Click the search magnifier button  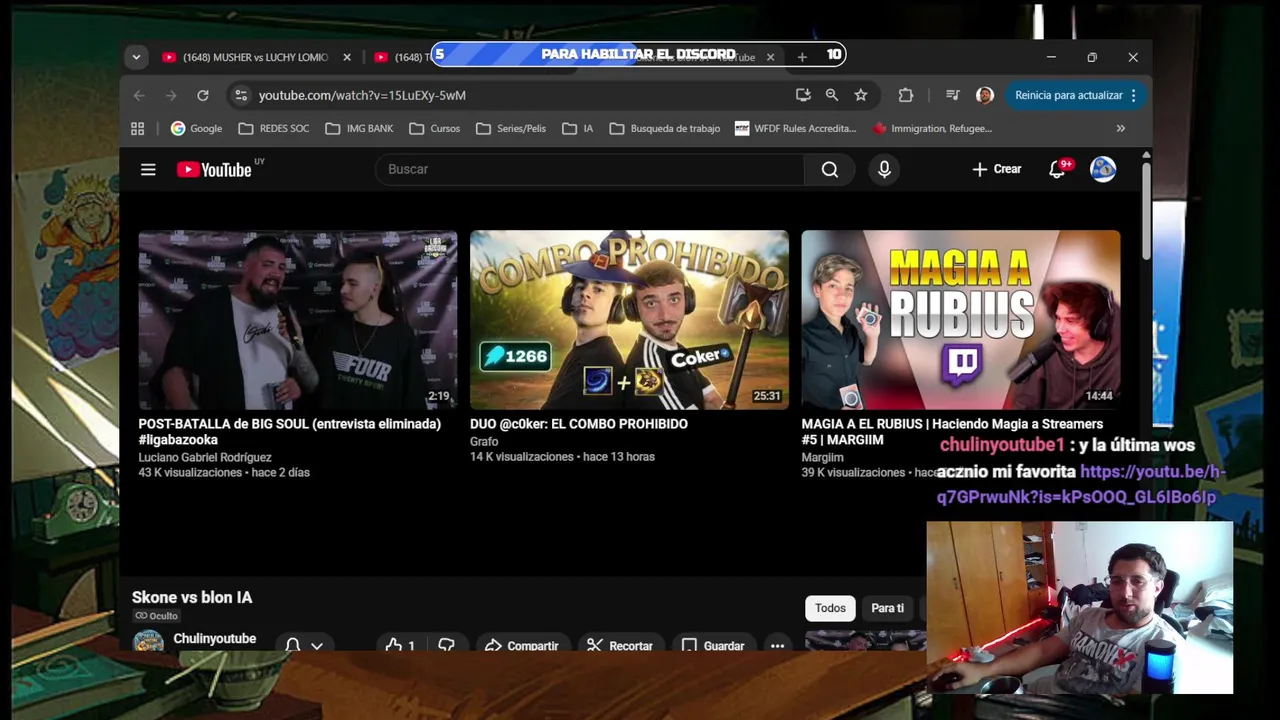coord(830,169)
